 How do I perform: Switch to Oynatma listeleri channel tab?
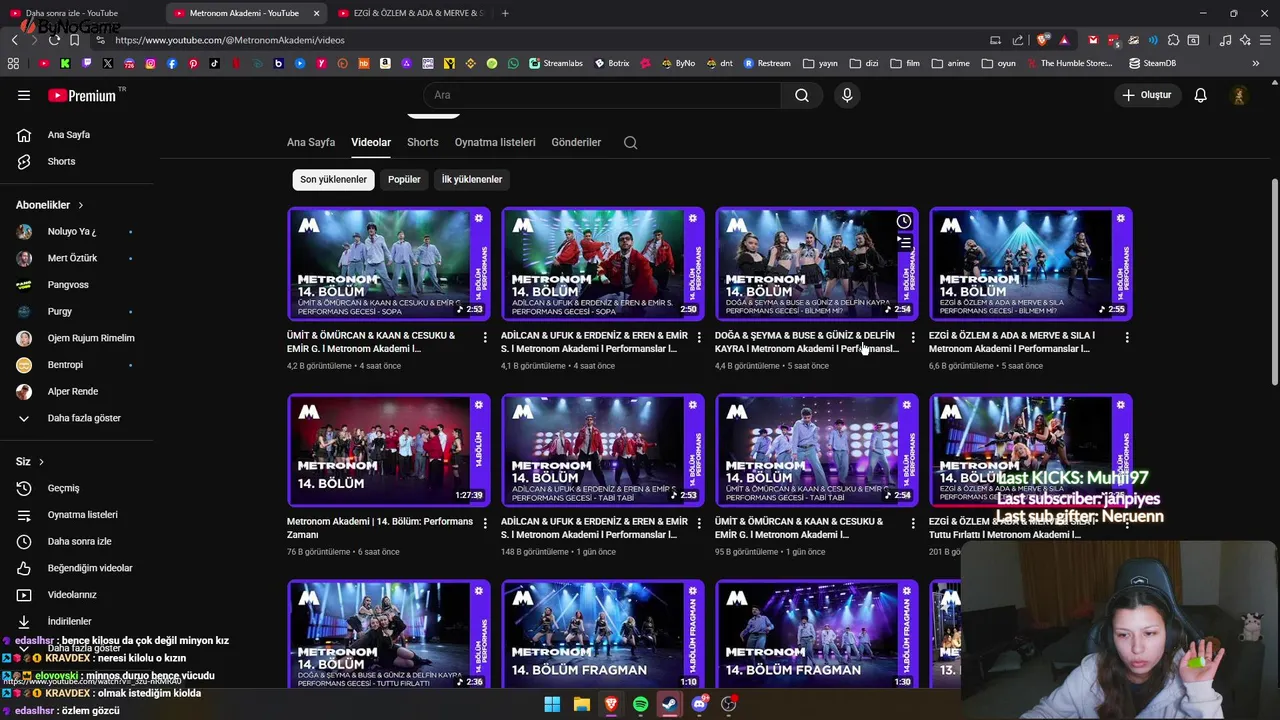click(x=495, y=142)
